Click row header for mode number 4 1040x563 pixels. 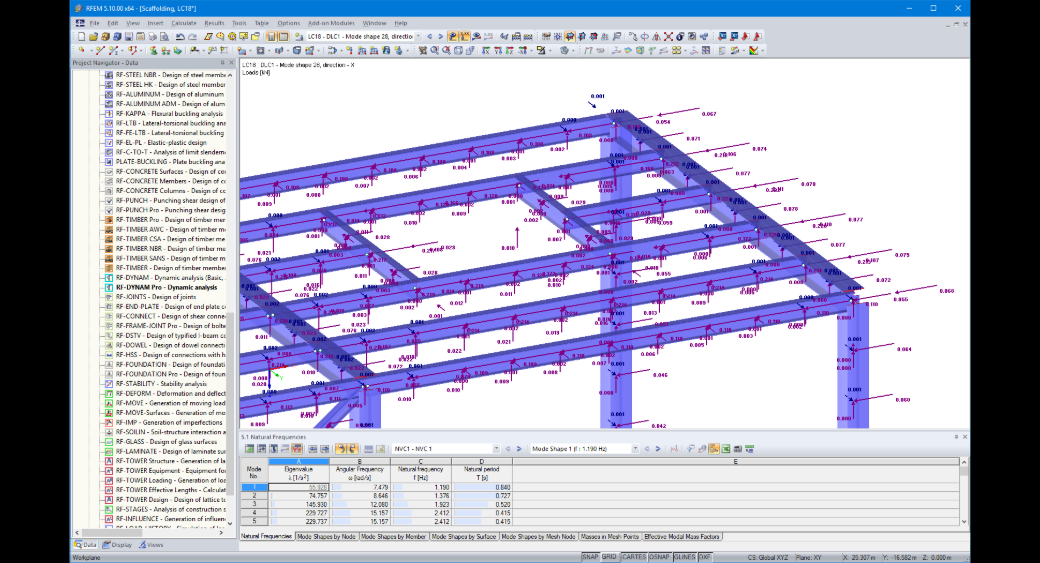coord(254,513)
